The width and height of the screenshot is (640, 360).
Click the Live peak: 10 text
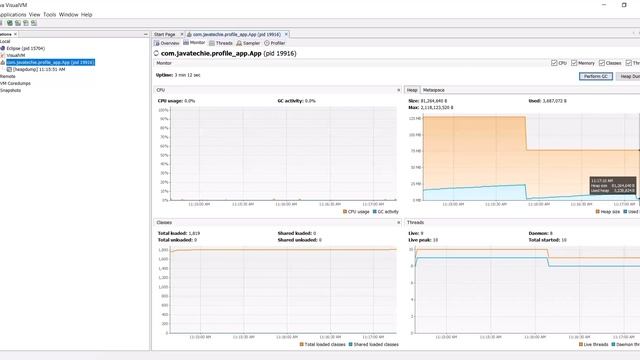423,240
